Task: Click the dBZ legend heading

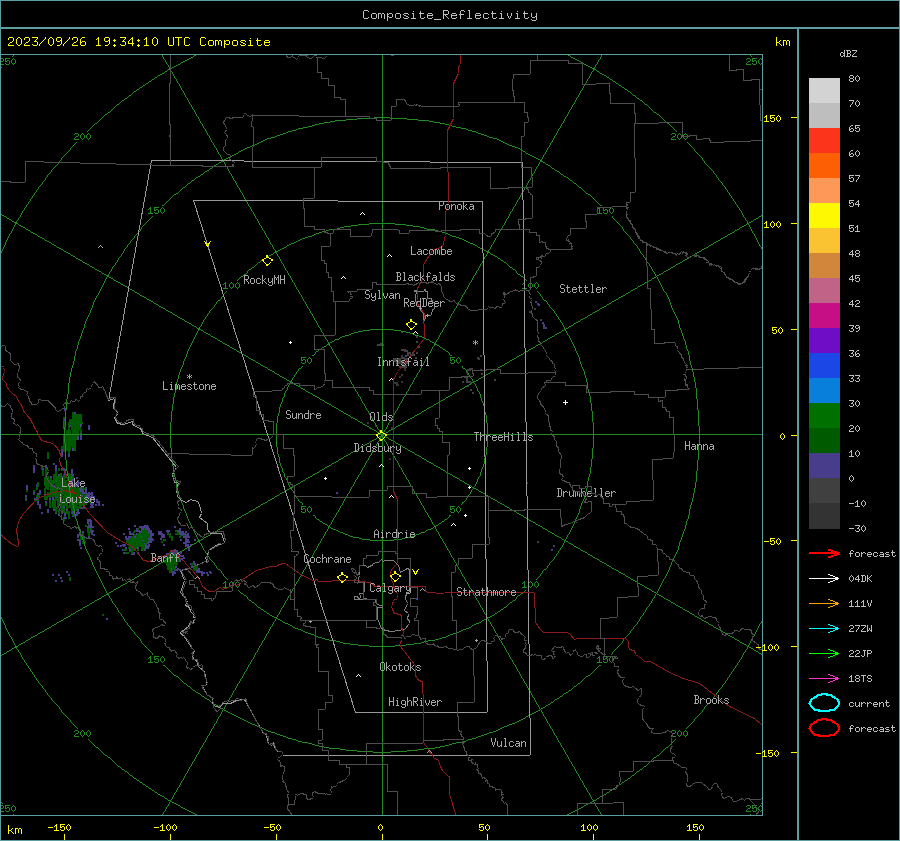Action: (848, 54)
